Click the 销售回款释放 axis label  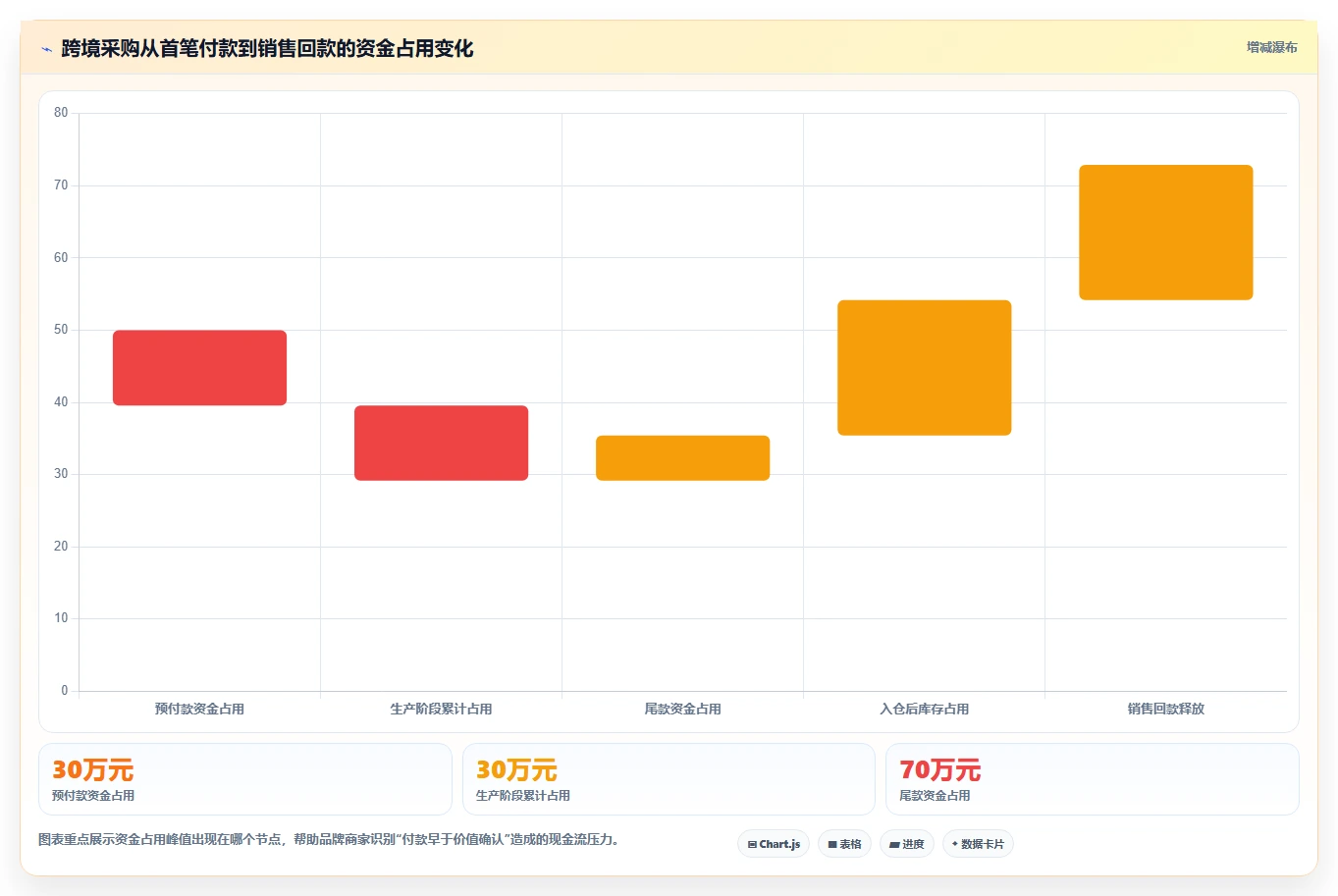(x=1165, y=709)
